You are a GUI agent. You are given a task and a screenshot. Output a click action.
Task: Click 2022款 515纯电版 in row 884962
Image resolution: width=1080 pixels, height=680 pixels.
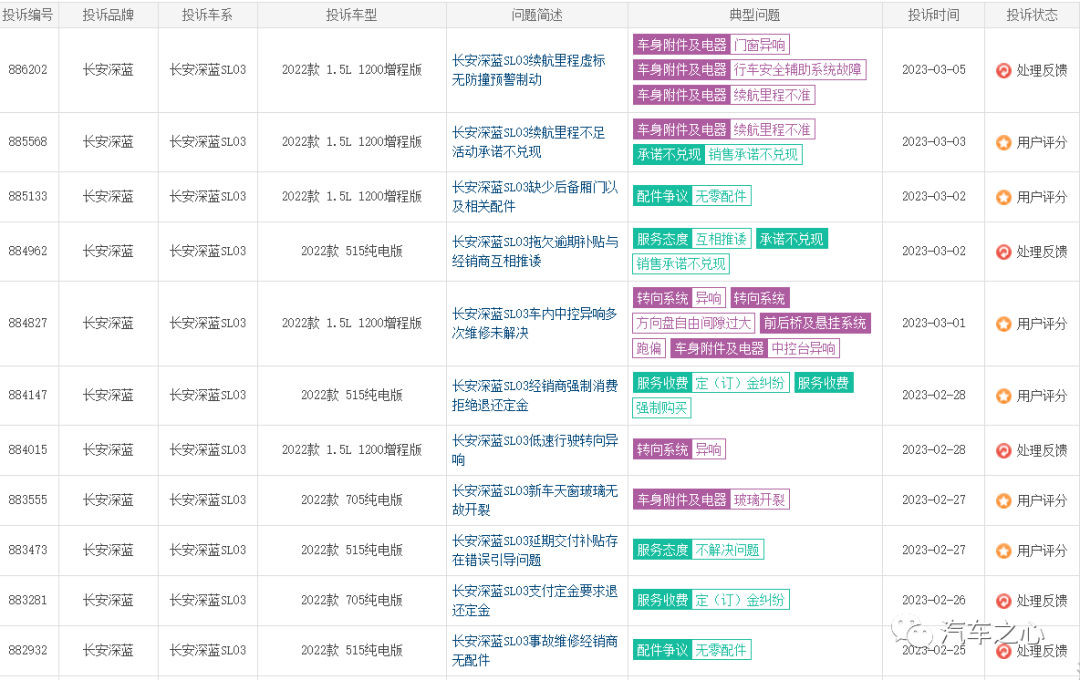(x=352, y=251)
